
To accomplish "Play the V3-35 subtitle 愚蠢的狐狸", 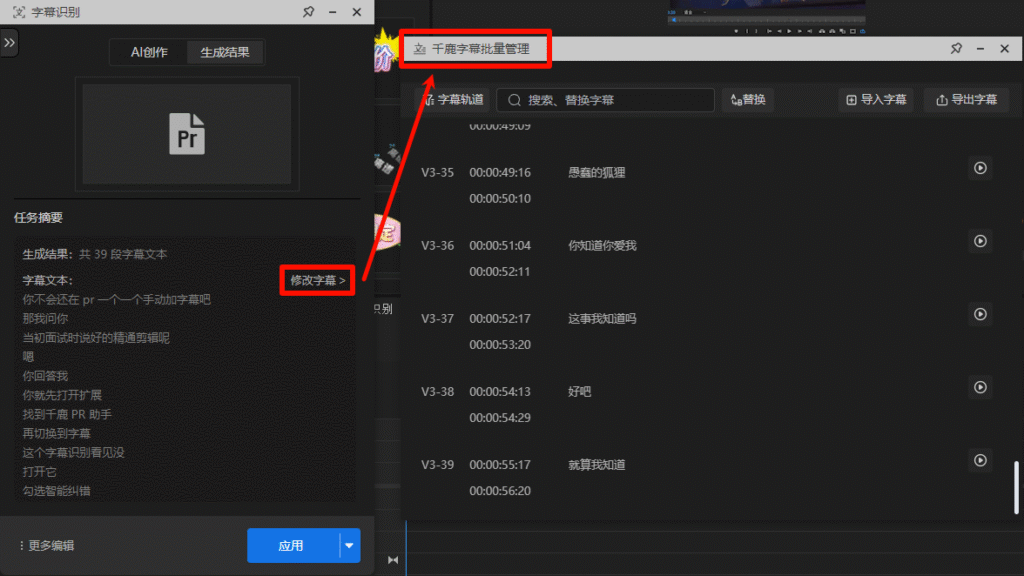I will coord(980,169).
